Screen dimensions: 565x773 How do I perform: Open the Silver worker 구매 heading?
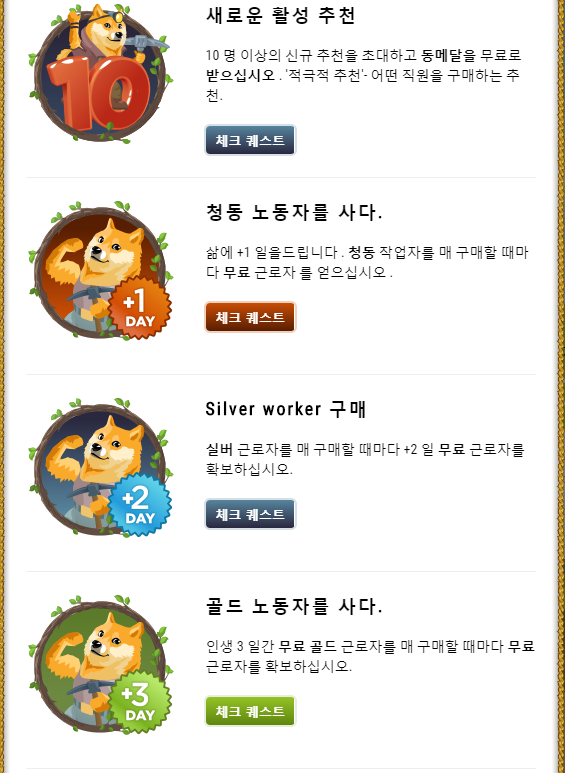(x=286, y=409)
